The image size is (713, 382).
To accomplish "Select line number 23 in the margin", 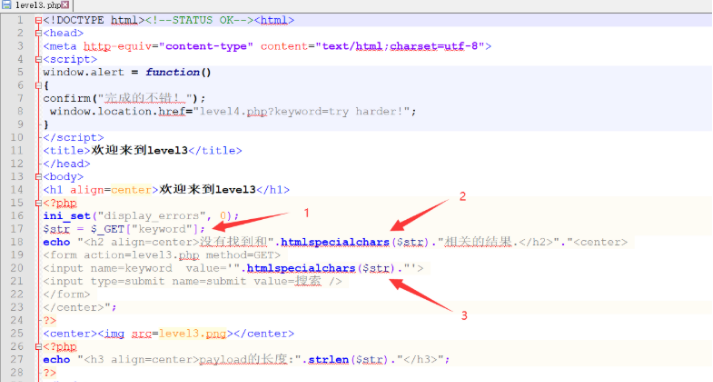I will click(17, 307).
